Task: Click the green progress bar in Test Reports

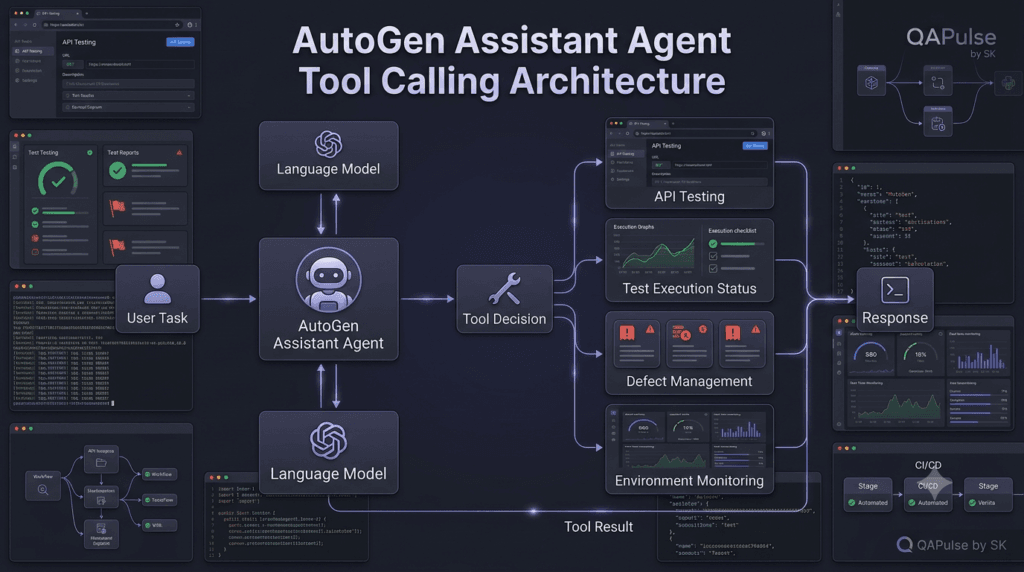Action: tap(149, 165)
